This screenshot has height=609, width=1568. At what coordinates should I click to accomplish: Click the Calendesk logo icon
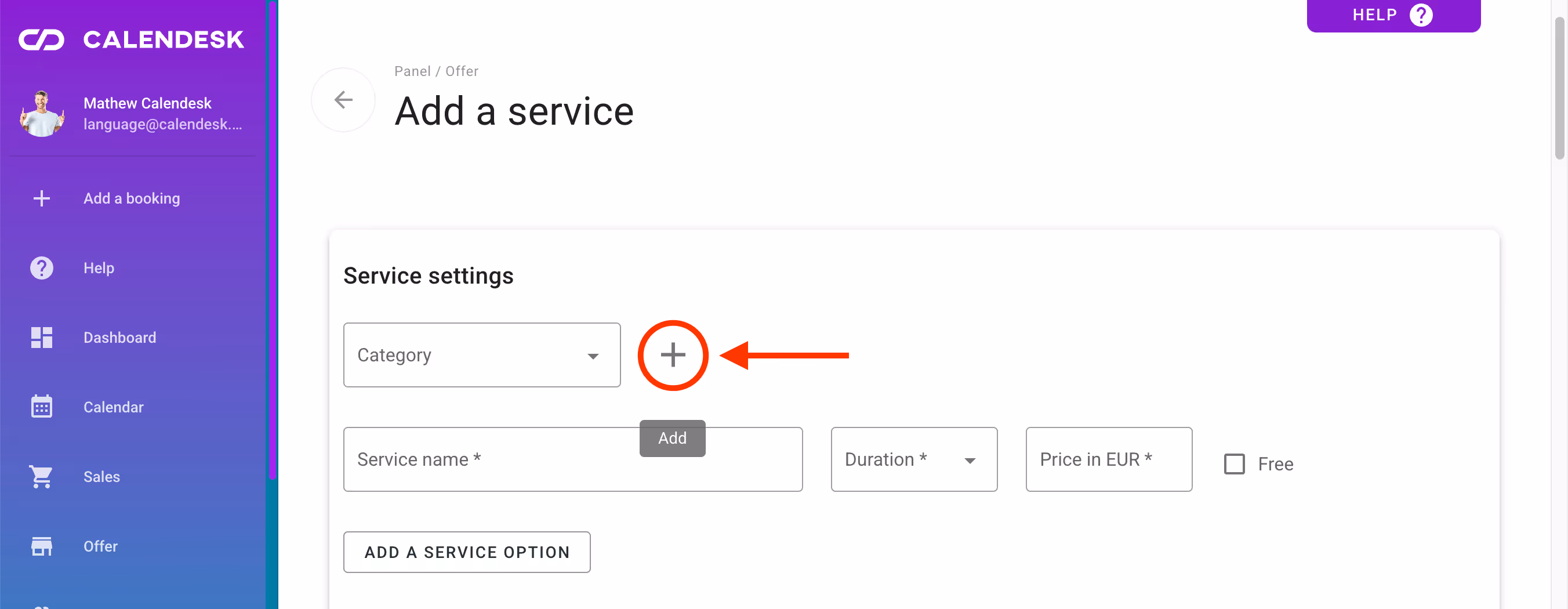[41, 39]
